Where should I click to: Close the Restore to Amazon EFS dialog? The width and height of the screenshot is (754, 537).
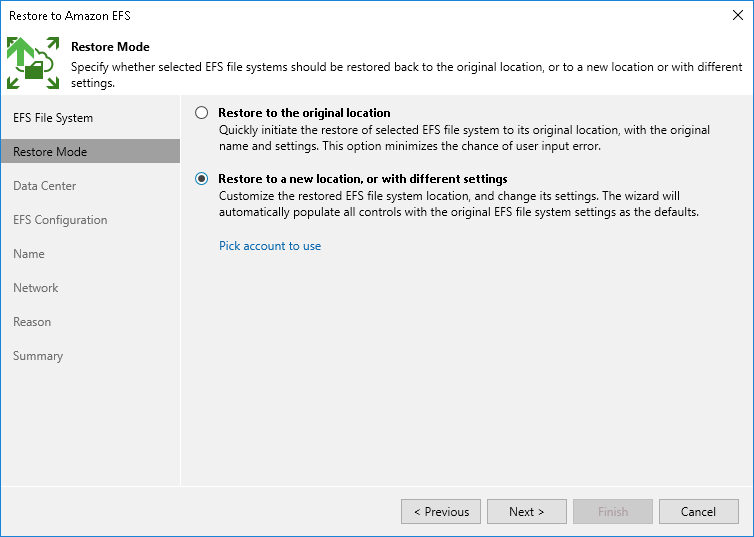click(736, 15)
